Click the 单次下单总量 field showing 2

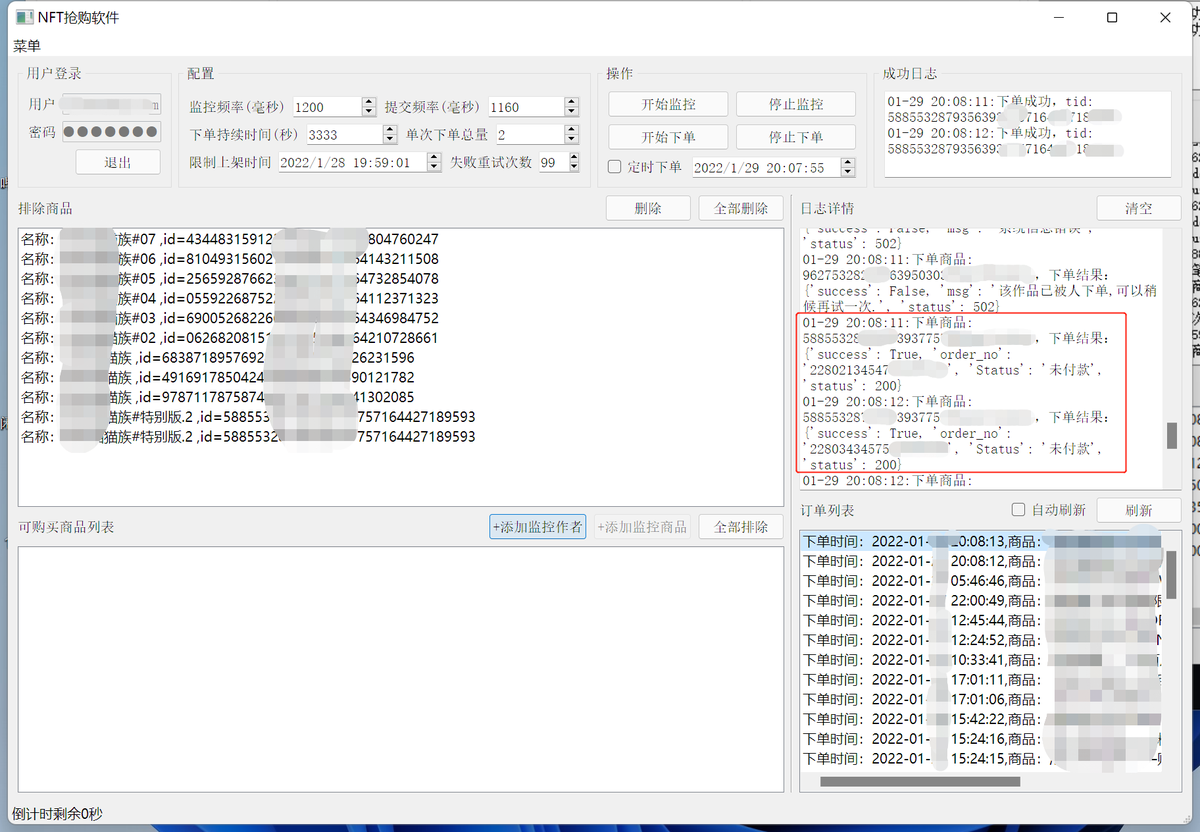pyautogui.click(x=529, y=134)
